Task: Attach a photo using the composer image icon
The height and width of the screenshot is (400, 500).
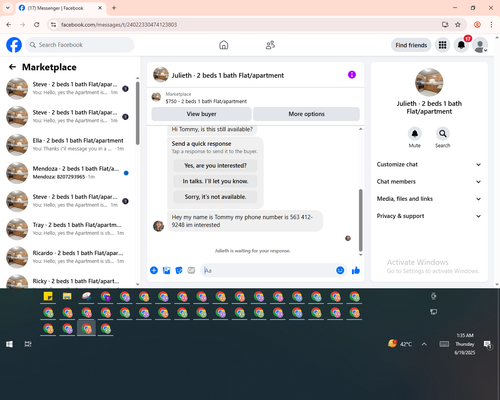Action: 166,270
